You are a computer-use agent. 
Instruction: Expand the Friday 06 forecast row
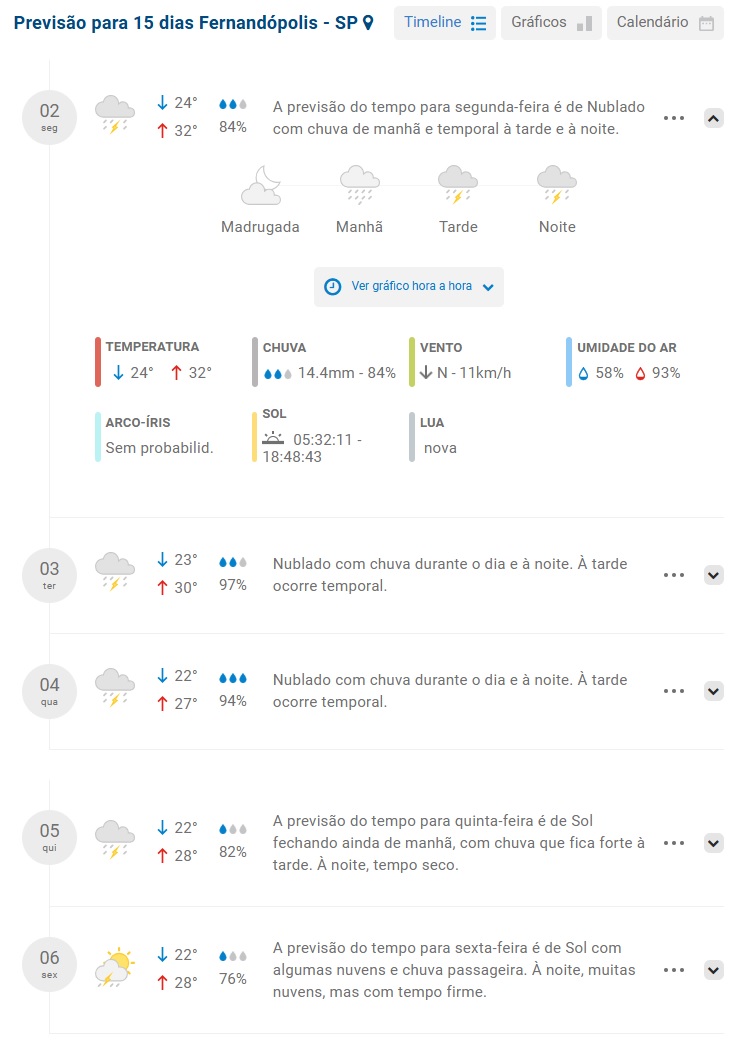tap(713, 970)
